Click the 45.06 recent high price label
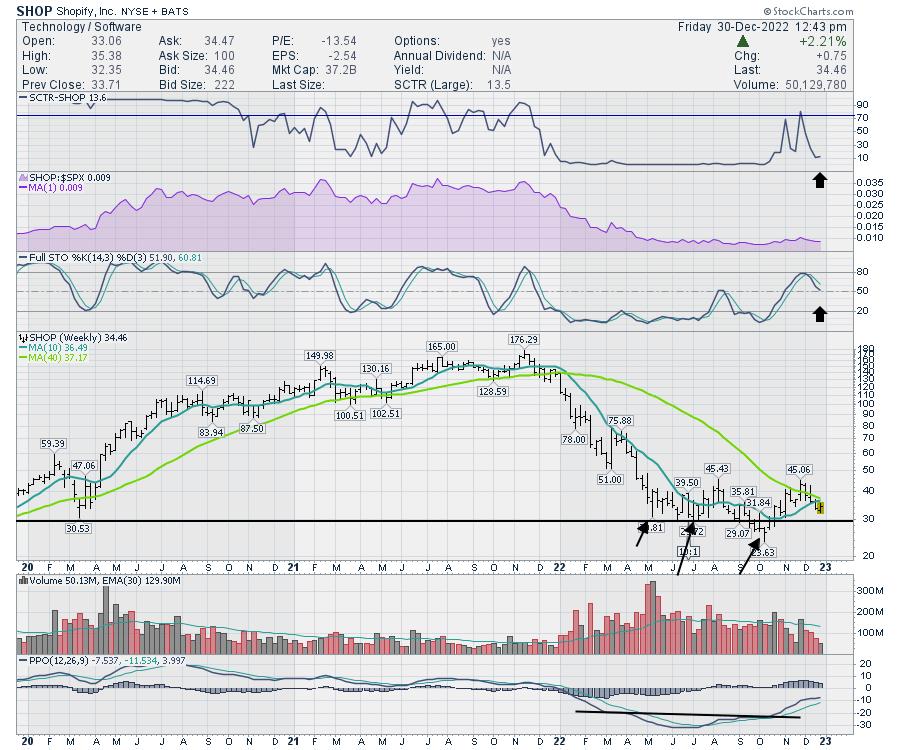Screen dimensions: 900x750 [799, 469]
